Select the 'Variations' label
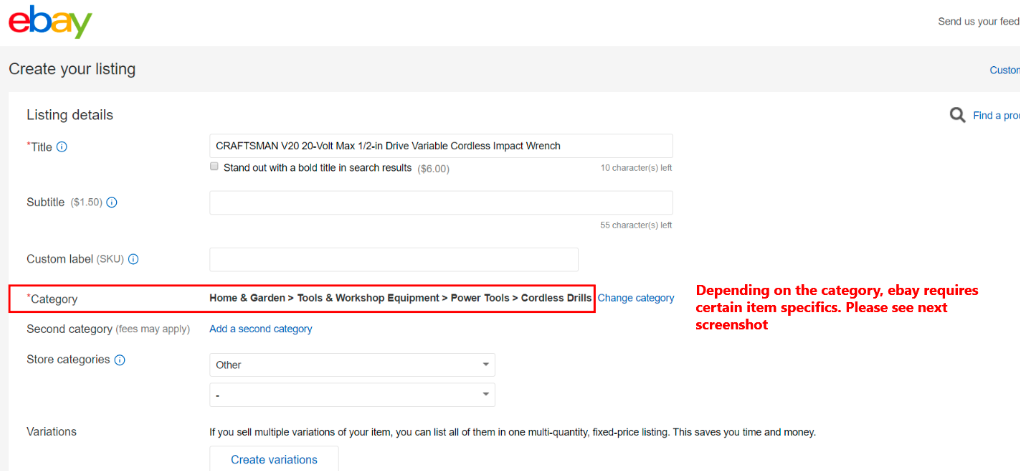This screenshot has width=1020, height=471. [51, 431]
